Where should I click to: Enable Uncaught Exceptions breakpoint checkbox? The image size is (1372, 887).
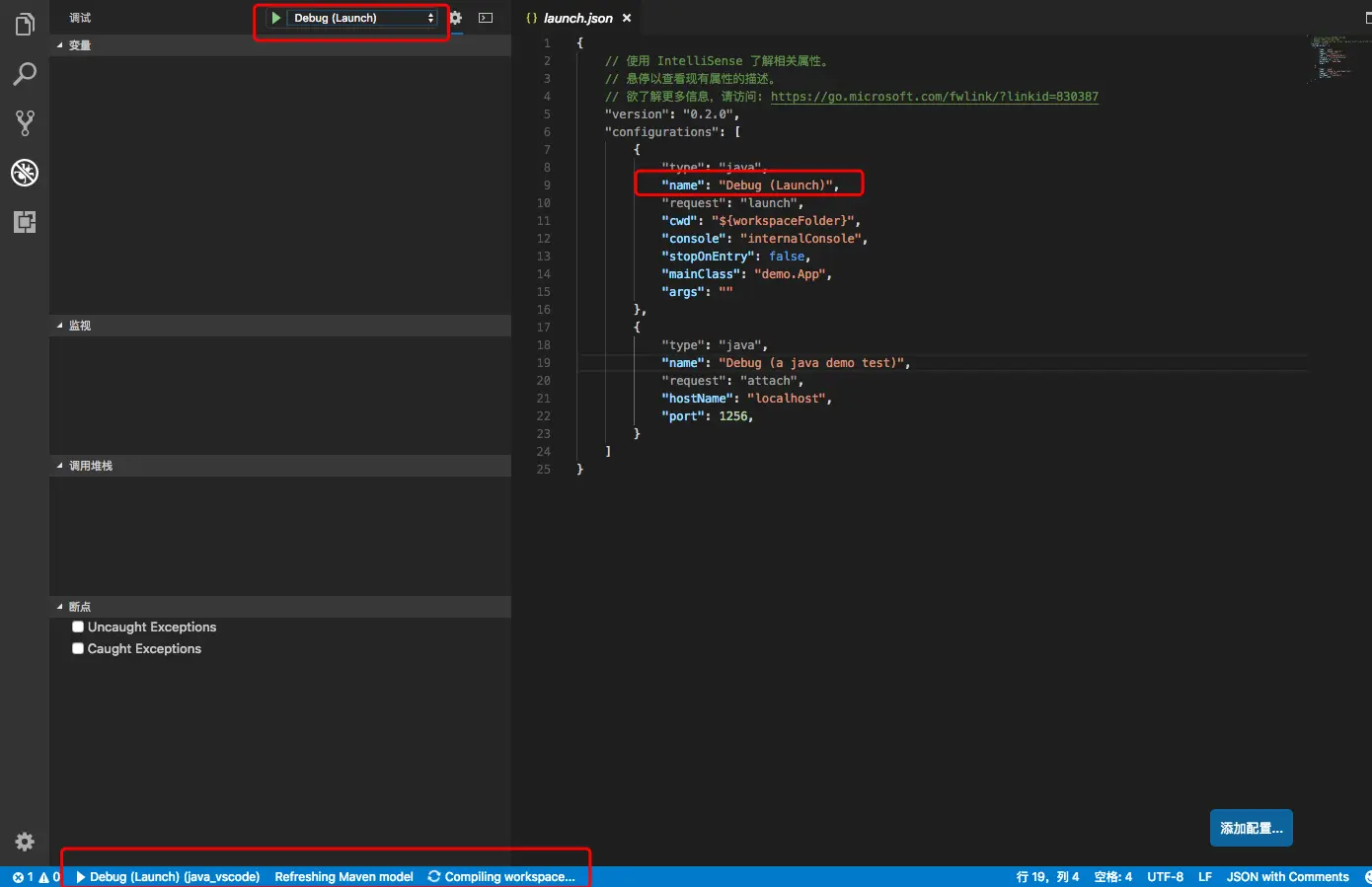coord(78,627)
